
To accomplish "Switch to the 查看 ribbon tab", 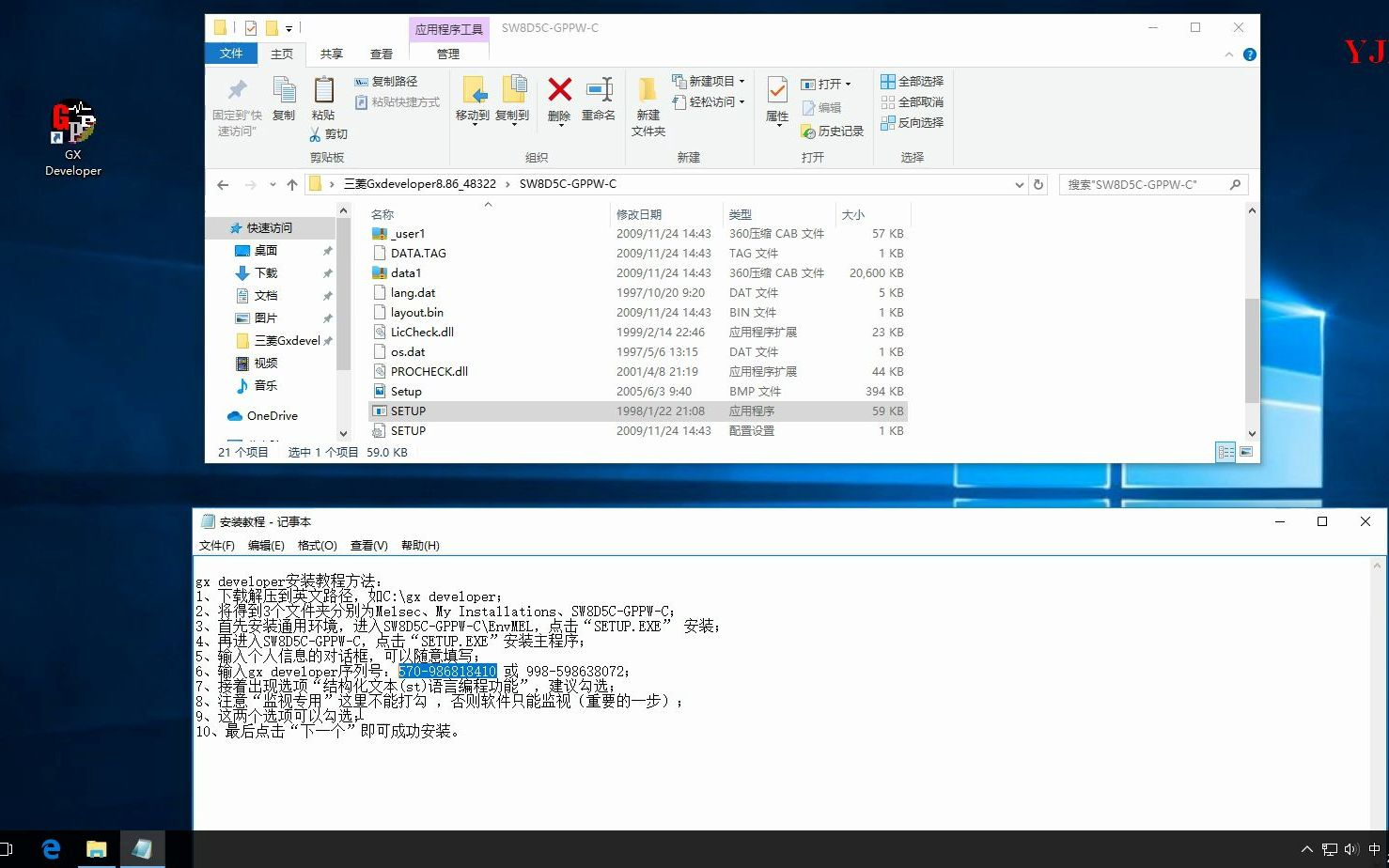I will (382, 54).
